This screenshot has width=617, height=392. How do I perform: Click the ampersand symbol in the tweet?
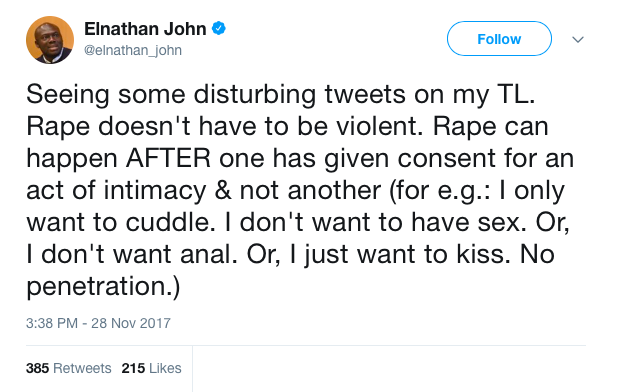coord(223,190)
